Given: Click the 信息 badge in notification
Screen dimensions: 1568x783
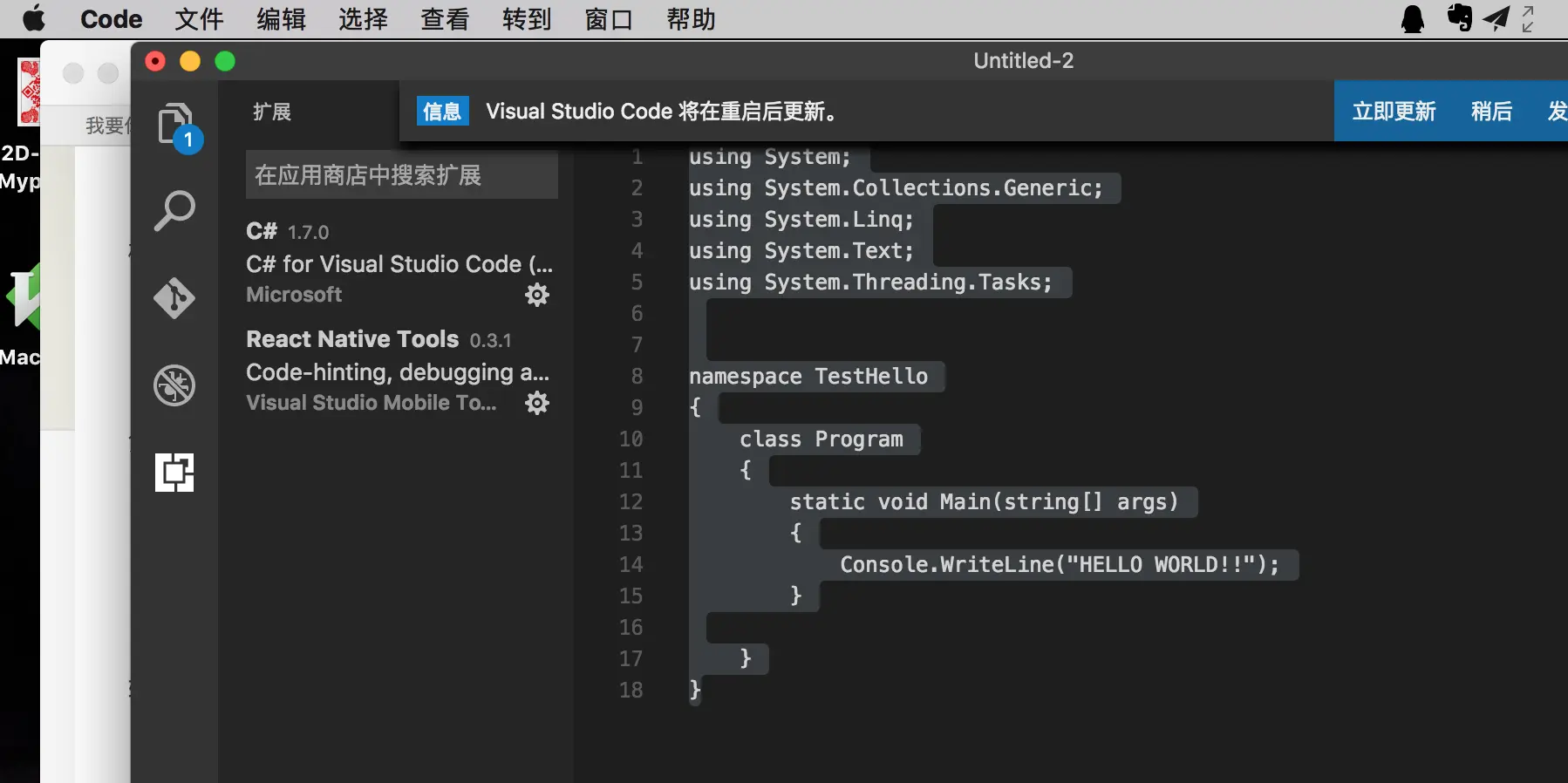Looking at the screenshot, I should click(x=442, y=112).
